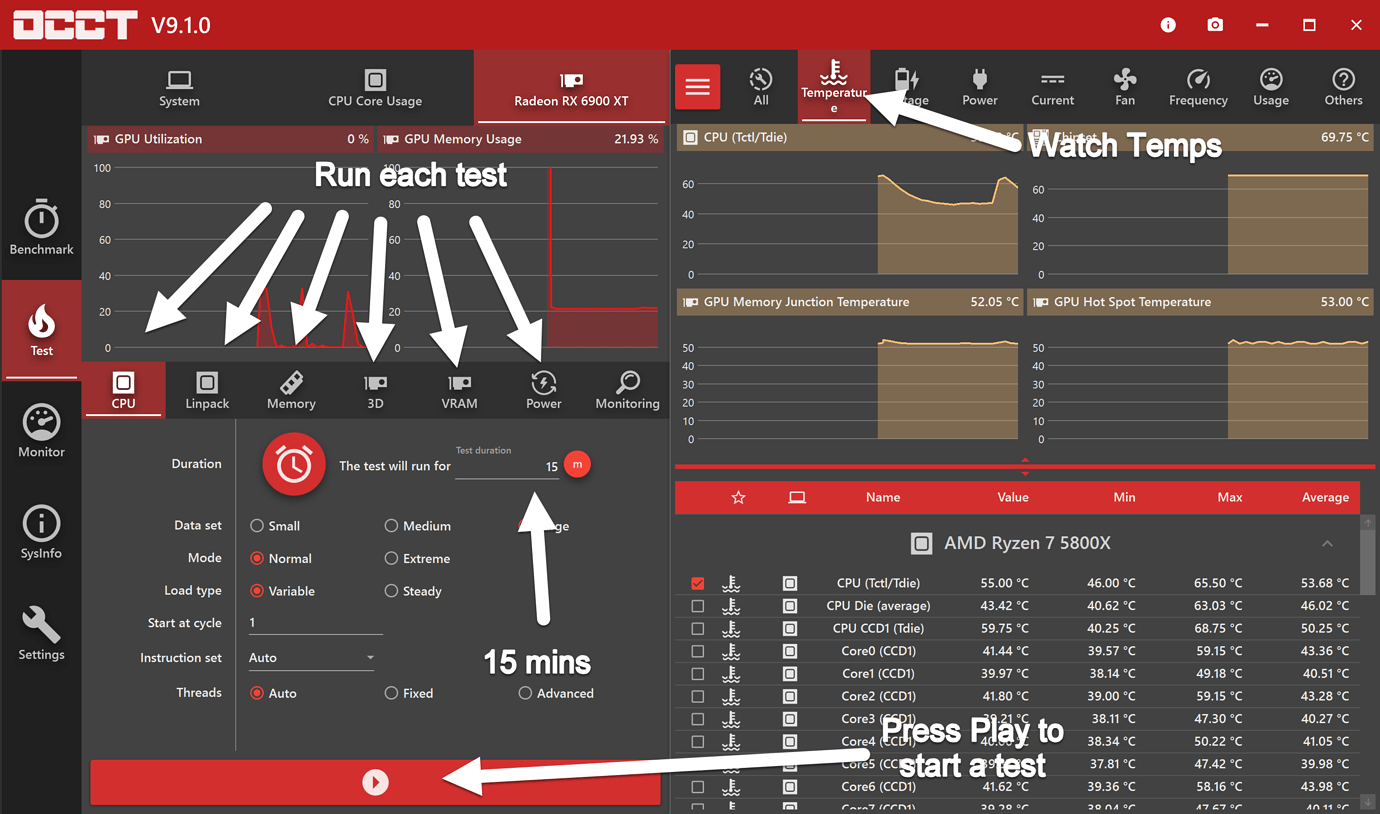The height and width of the screenshot is (814, 1380).
Task: Show Others sensors category
Action: [x=1343, y=87]
